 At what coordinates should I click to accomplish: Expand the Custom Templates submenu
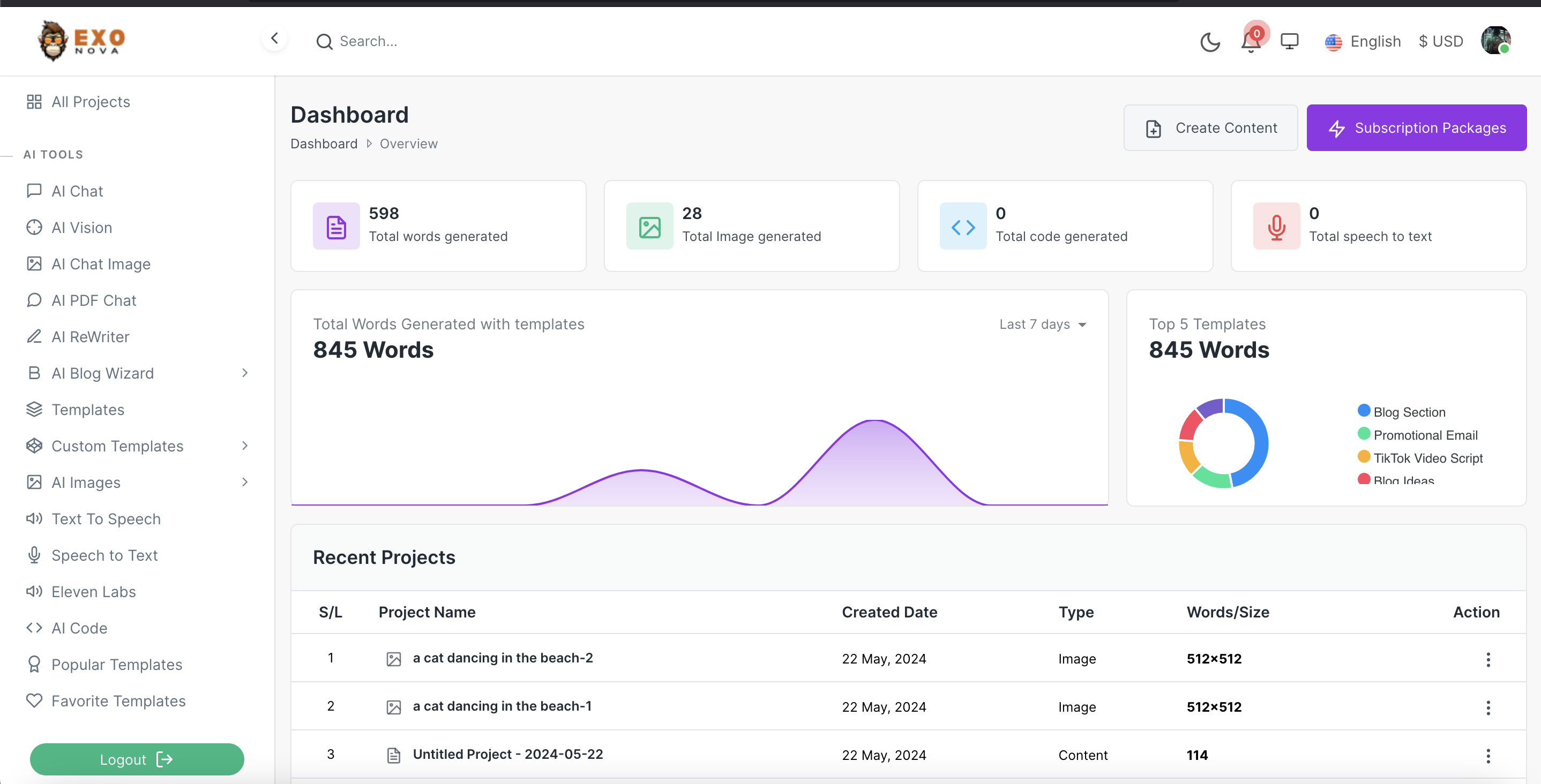(x=245, y=446)
